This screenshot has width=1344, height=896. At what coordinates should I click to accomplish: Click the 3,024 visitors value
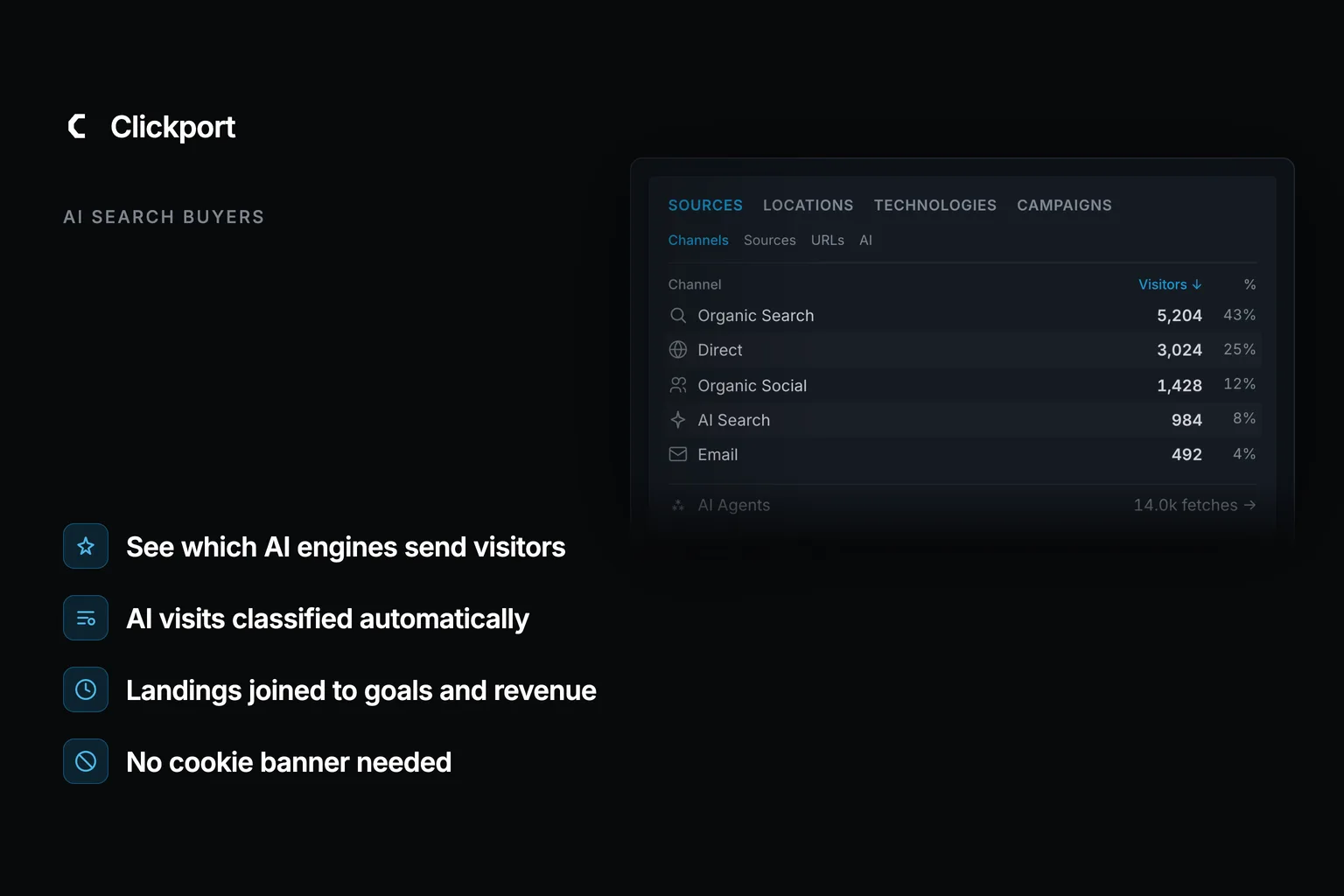click(1179, 350)
